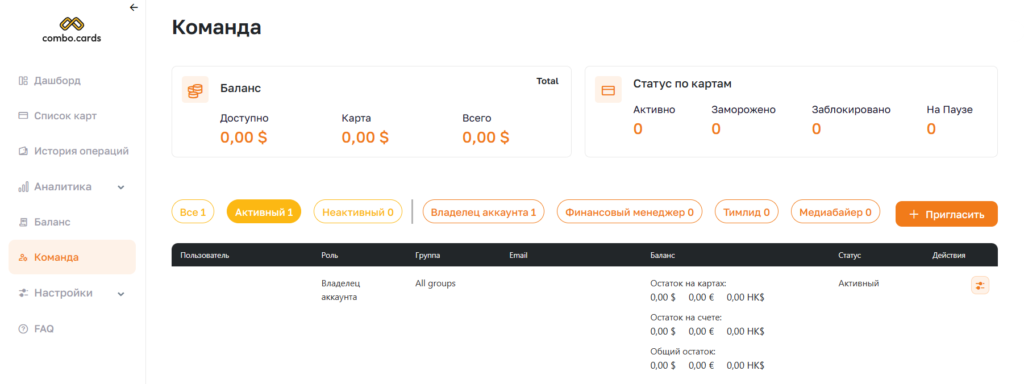Click the Команда people icon
Image resolution: width=1024 pixels, height=384 pixels.
(x=23, y=257)
